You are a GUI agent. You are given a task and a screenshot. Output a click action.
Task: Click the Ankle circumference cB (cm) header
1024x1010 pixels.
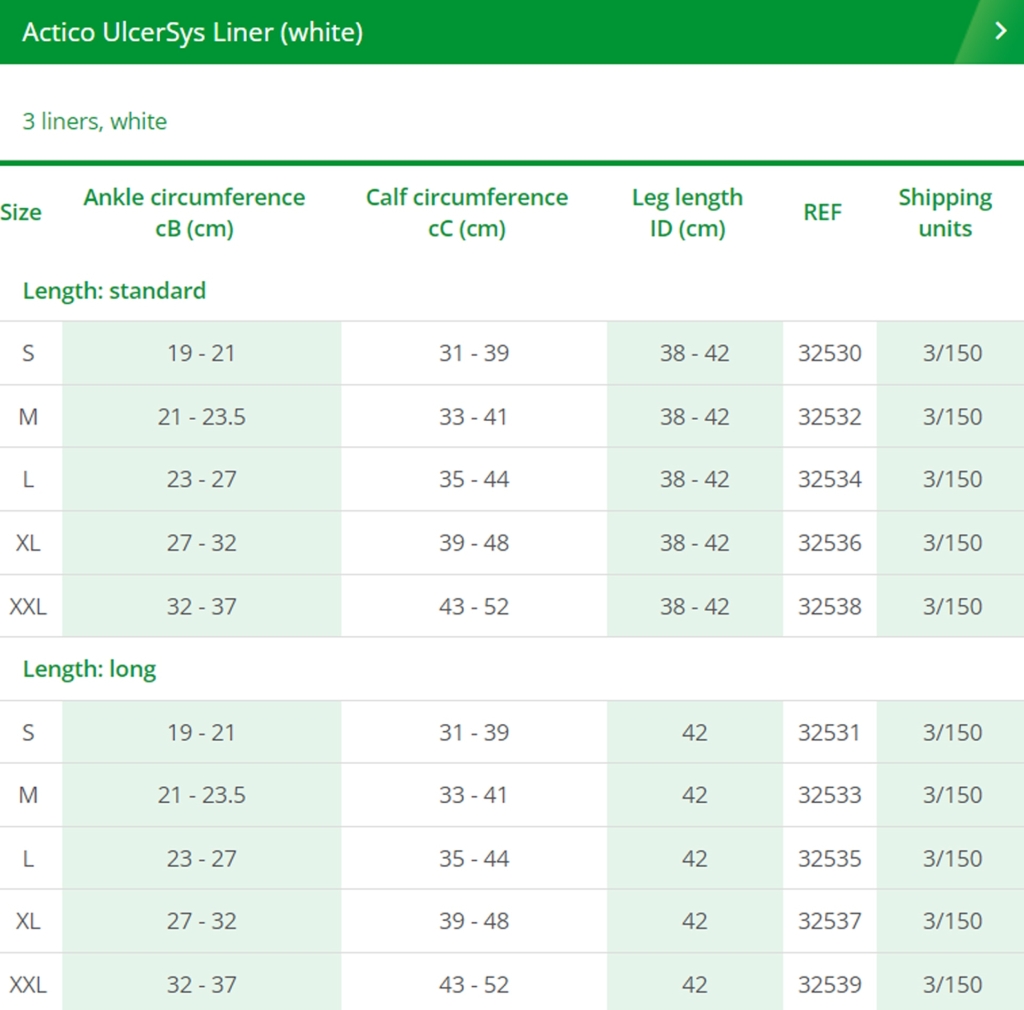click(x=194, y=212)
